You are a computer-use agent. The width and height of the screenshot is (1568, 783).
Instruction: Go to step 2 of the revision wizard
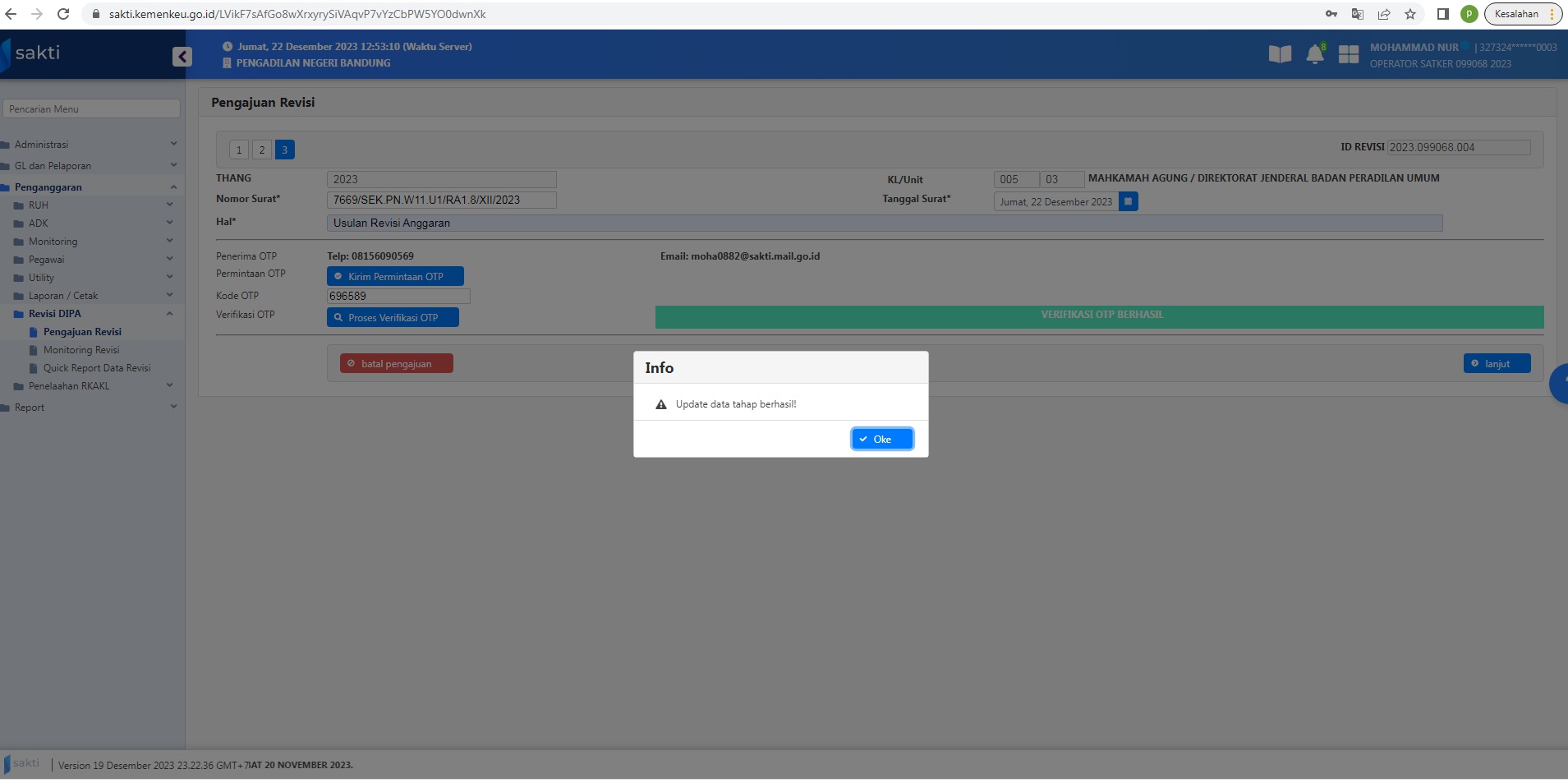262,150
